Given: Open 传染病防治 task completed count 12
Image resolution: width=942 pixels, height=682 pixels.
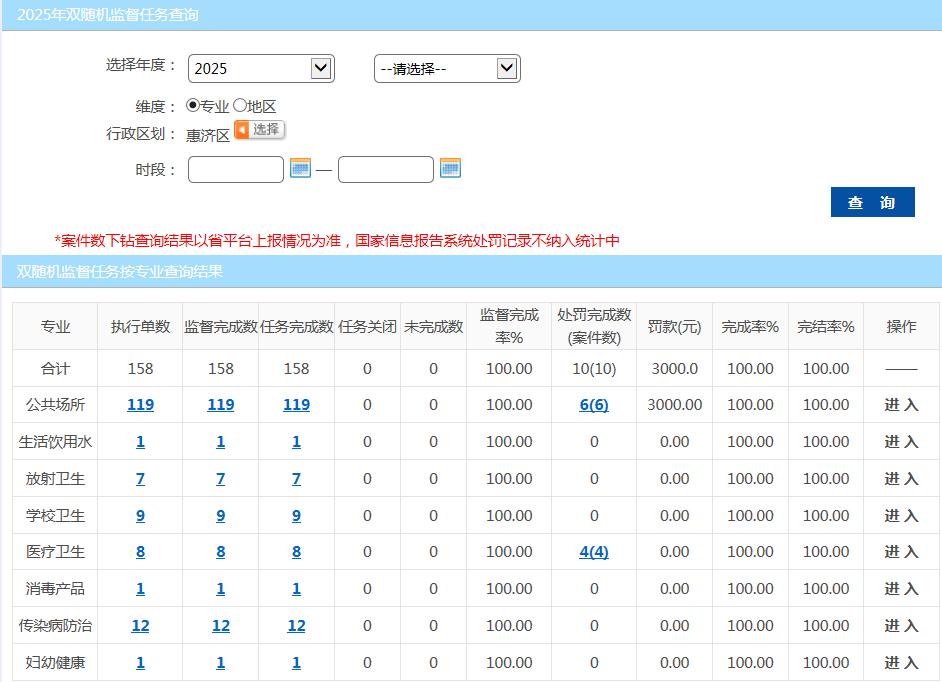Looking at the screenshot, I should click(x=296, y=626).
